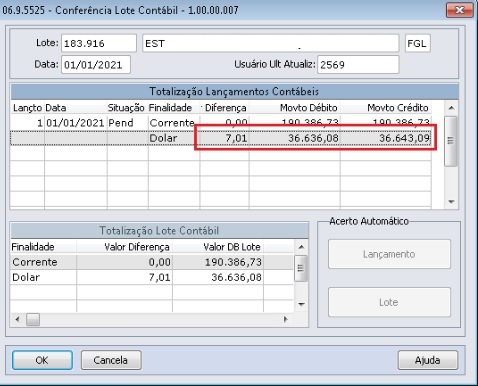The width and height of the screenshot is (478, 386).
Task: Select the Dolar row in Lançamentos table
Action: coord(221,138)
